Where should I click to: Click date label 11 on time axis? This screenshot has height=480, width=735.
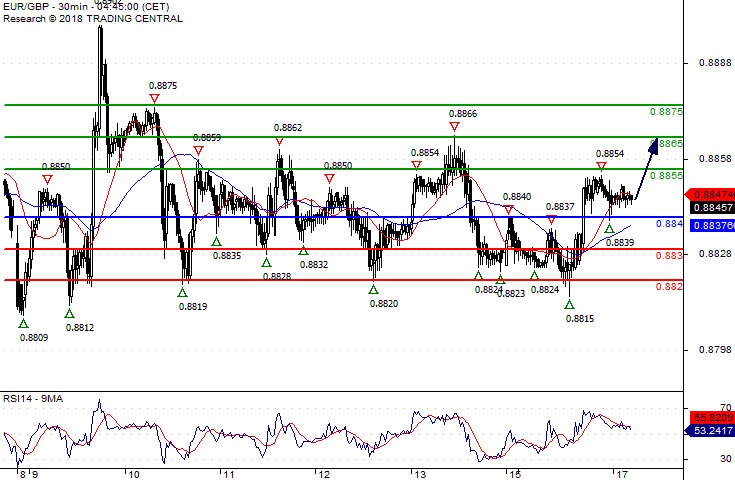coord(229,474)
